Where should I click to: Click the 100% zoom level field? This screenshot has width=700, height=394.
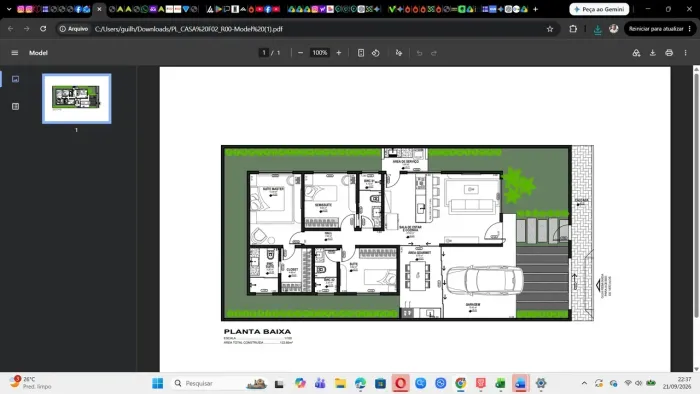(320, 53)
